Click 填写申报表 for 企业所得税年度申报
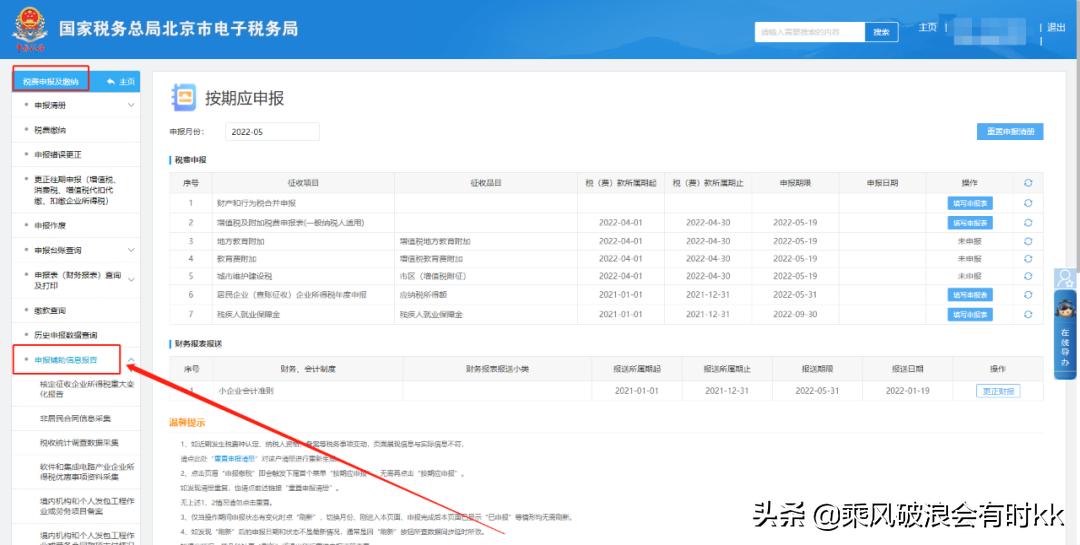The height and width of the screenshot is (545, 1080). coord(970,295)
